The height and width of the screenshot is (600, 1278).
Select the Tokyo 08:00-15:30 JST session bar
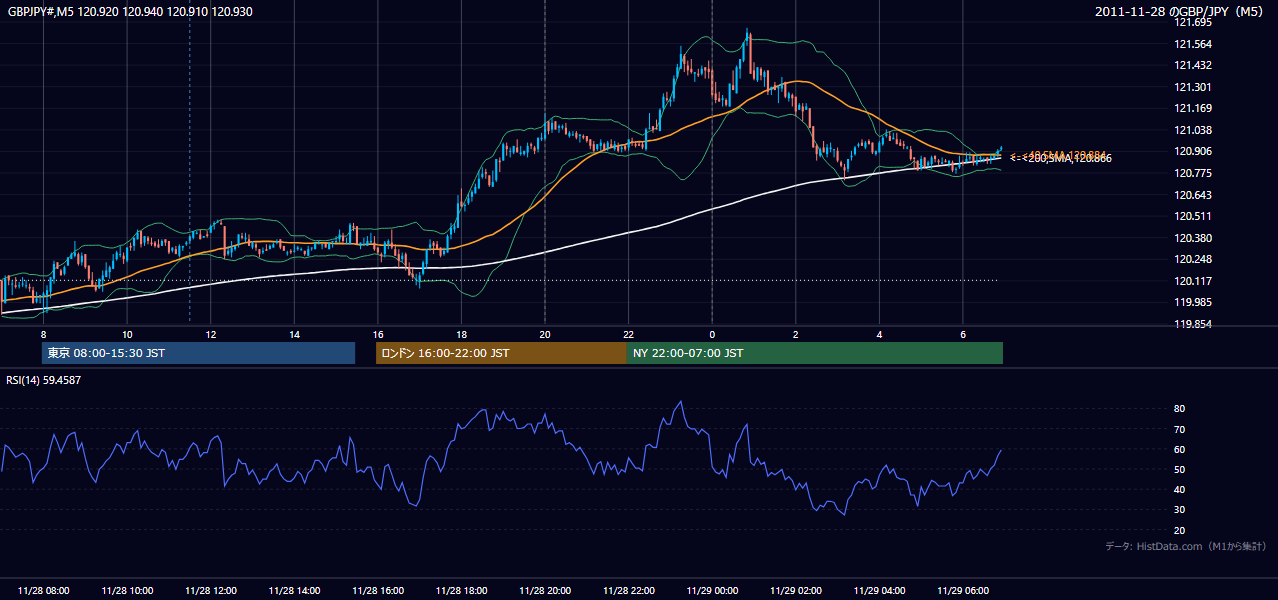(x=198, y=353)
